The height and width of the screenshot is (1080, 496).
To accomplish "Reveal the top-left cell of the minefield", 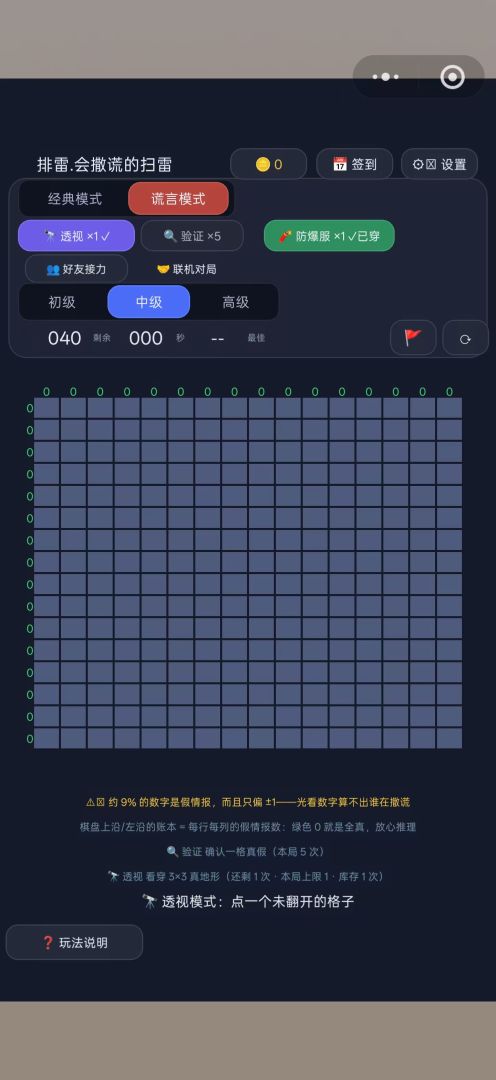I will [x=47, y=408].
